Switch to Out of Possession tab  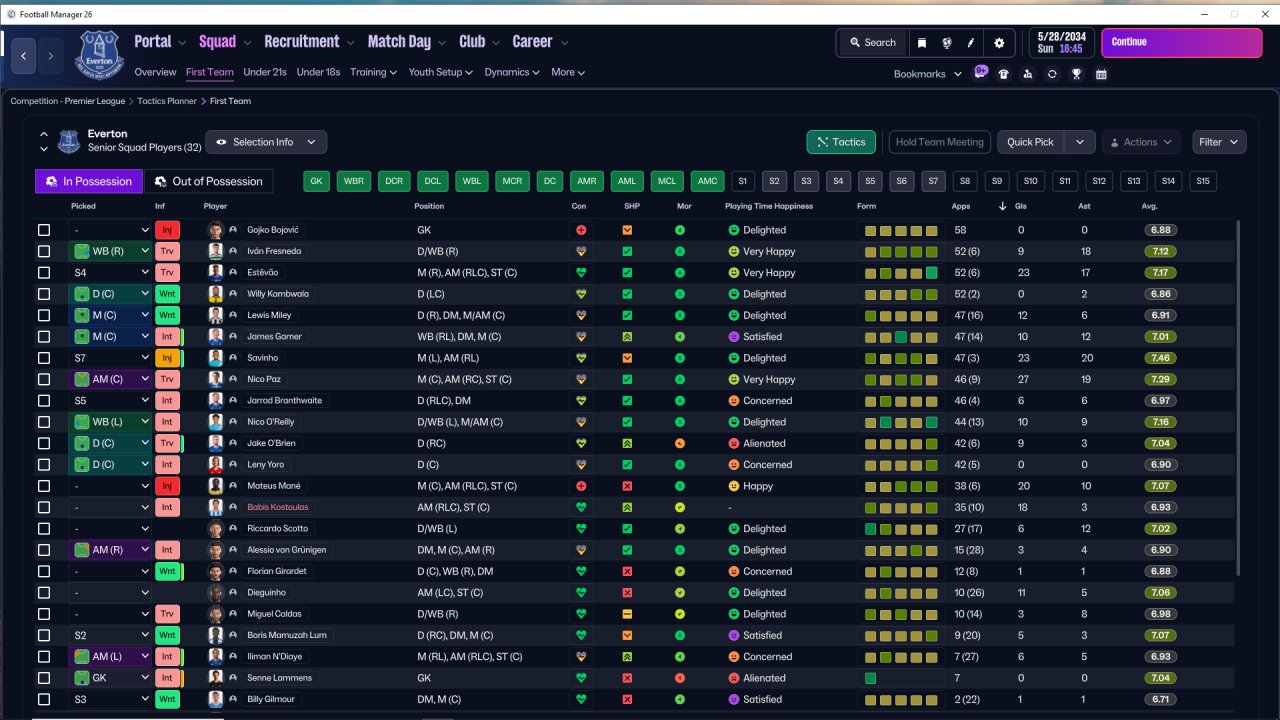click(x=208, y=181)
